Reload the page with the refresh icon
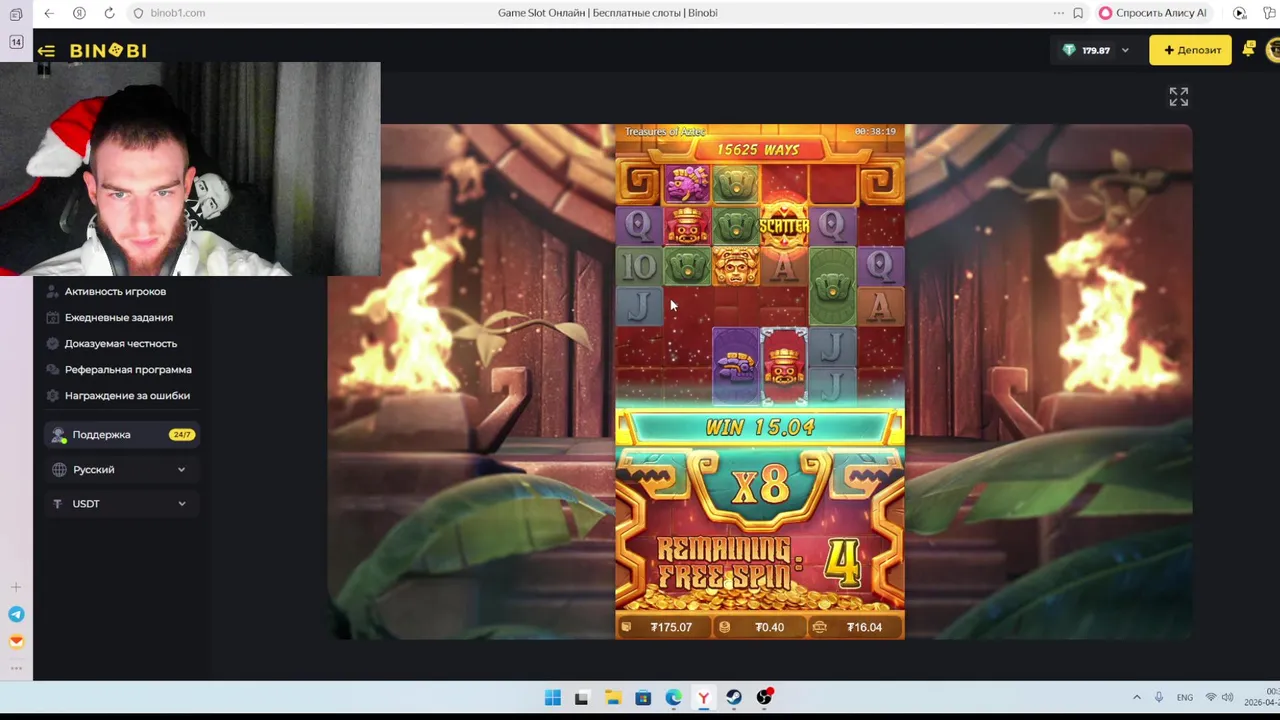Screen dimensions: 1280x720 point(109,13)
